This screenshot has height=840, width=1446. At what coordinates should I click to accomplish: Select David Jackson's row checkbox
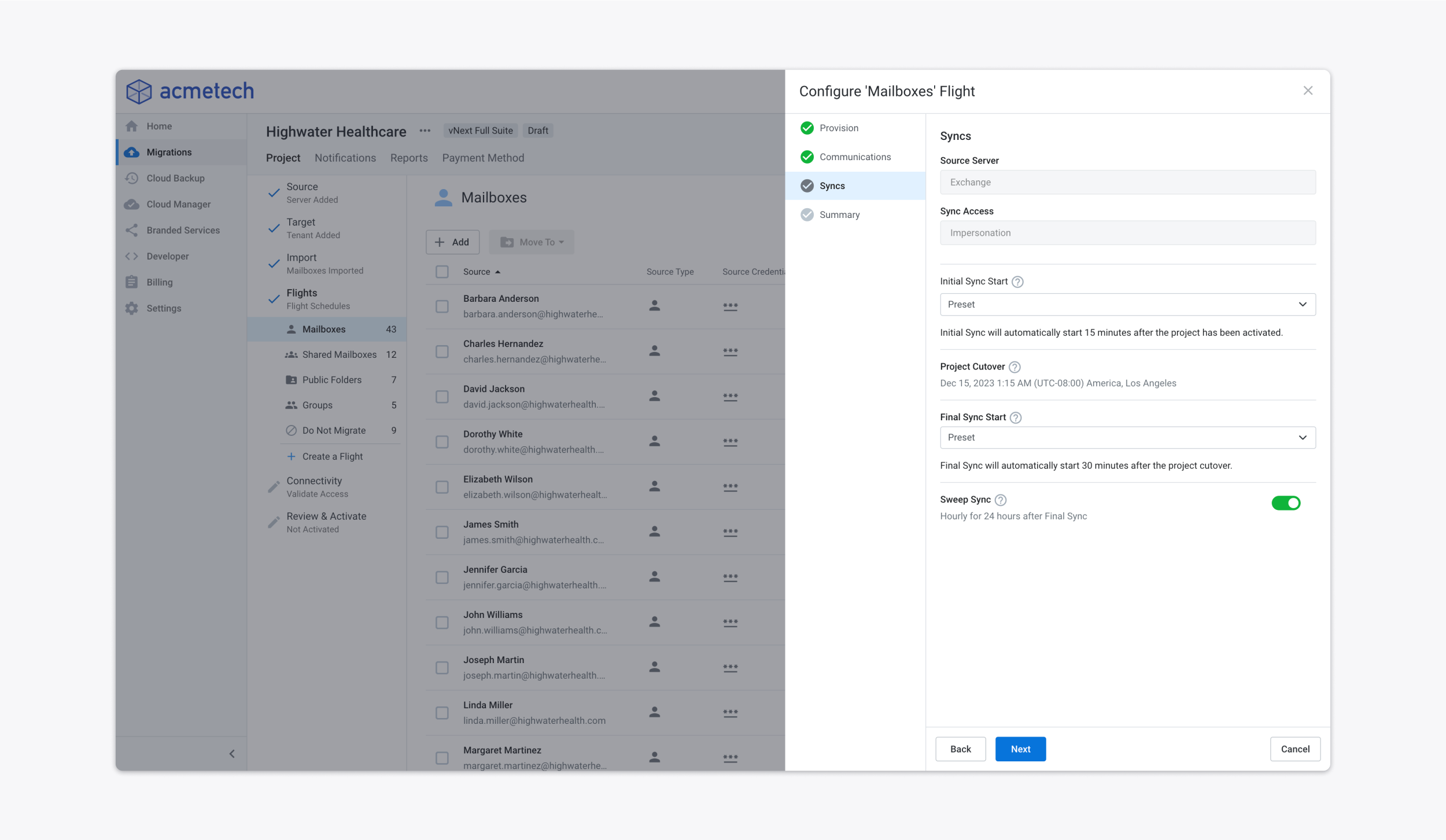tap(442, 397)
